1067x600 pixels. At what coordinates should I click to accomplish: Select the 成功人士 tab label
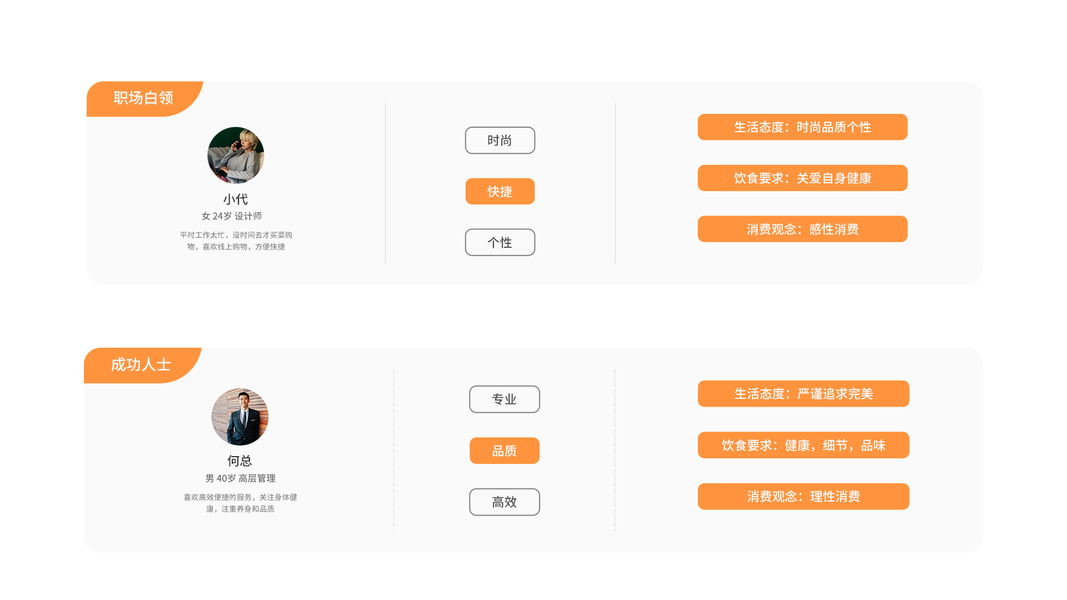pyautogui.click(x=141, y=365)
